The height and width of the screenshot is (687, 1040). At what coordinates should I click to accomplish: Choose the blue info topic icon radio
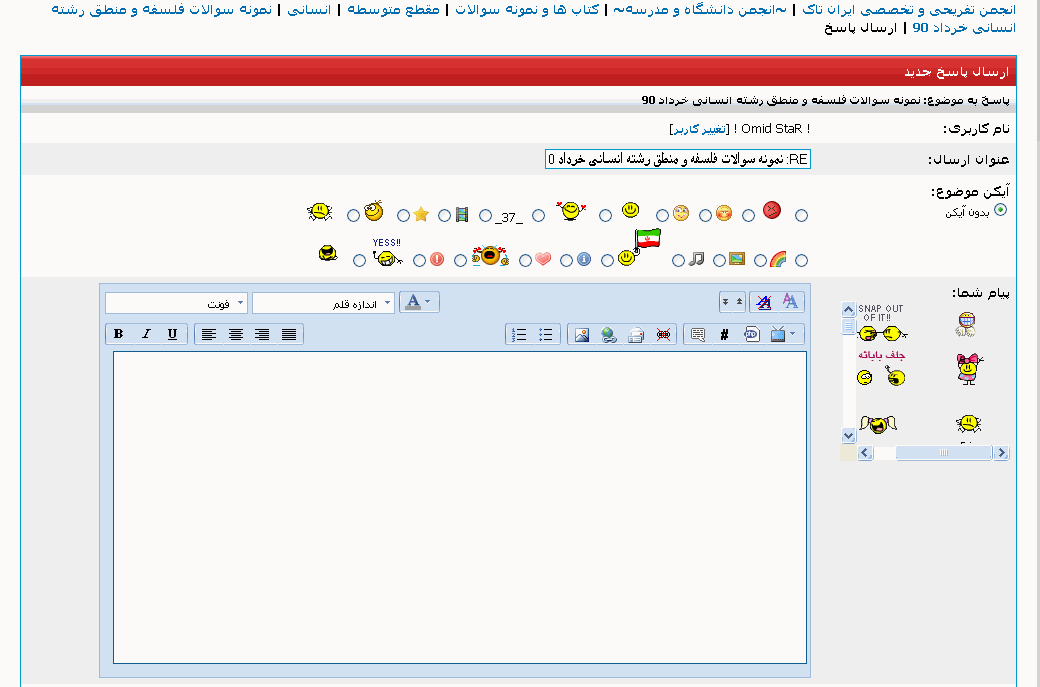click(x=608, y=261)
